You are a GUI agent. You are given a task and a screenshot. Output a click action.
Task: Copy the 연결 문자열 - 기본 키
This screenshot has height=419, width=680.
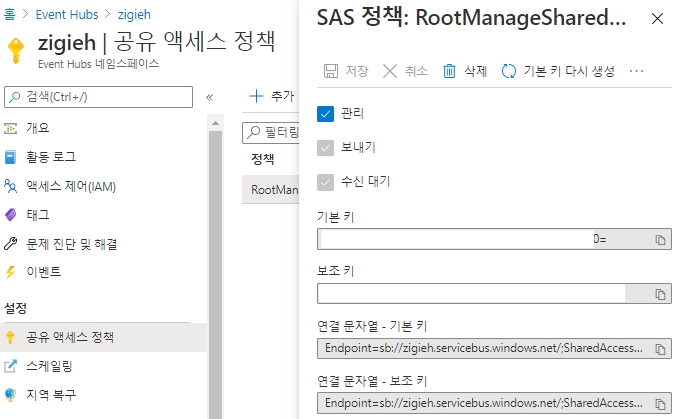[x=660, y=349]
